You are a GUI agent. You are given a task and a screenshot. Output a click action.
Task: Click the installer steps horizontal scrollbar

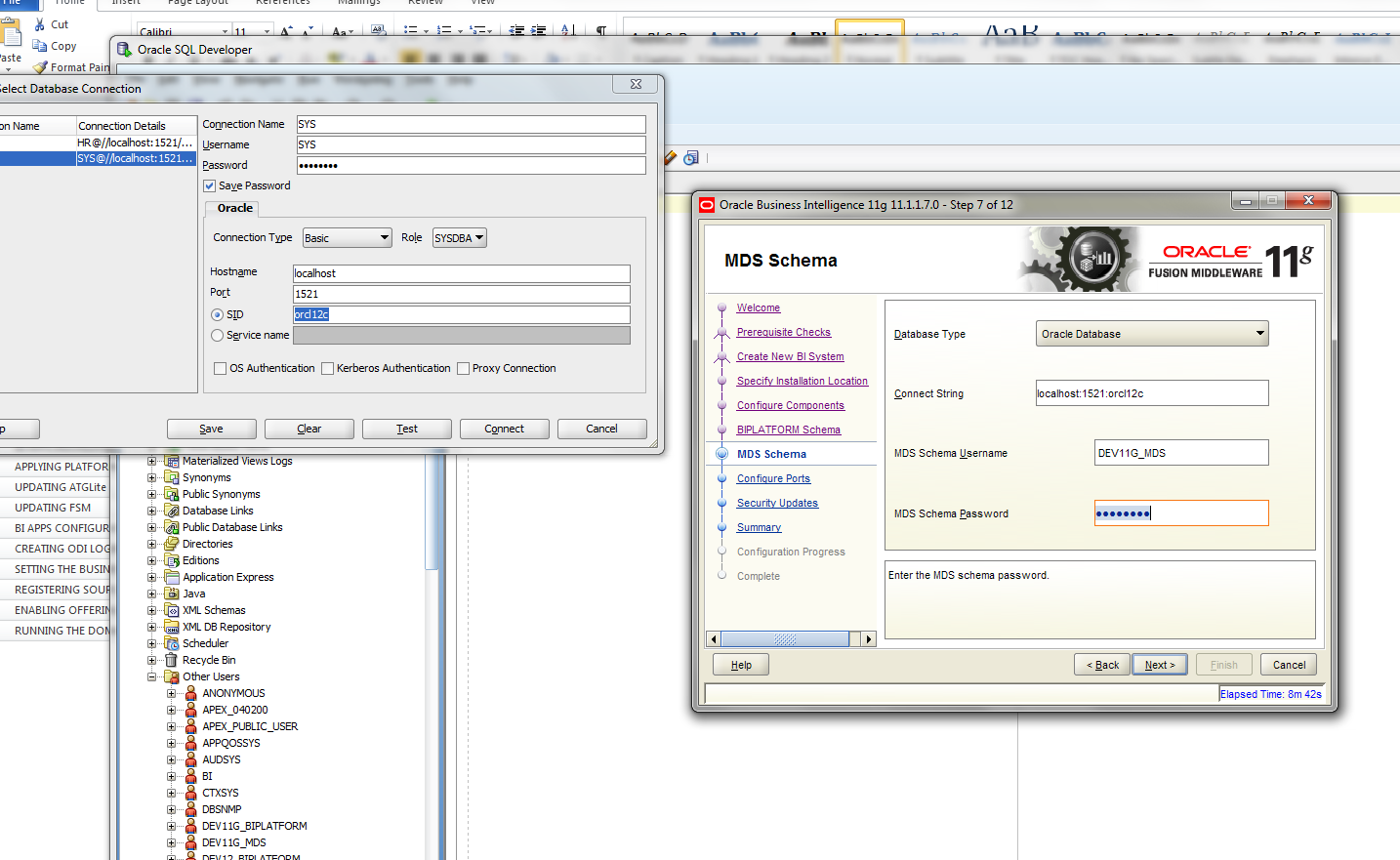pyautogui.click(x=791, y=639)
